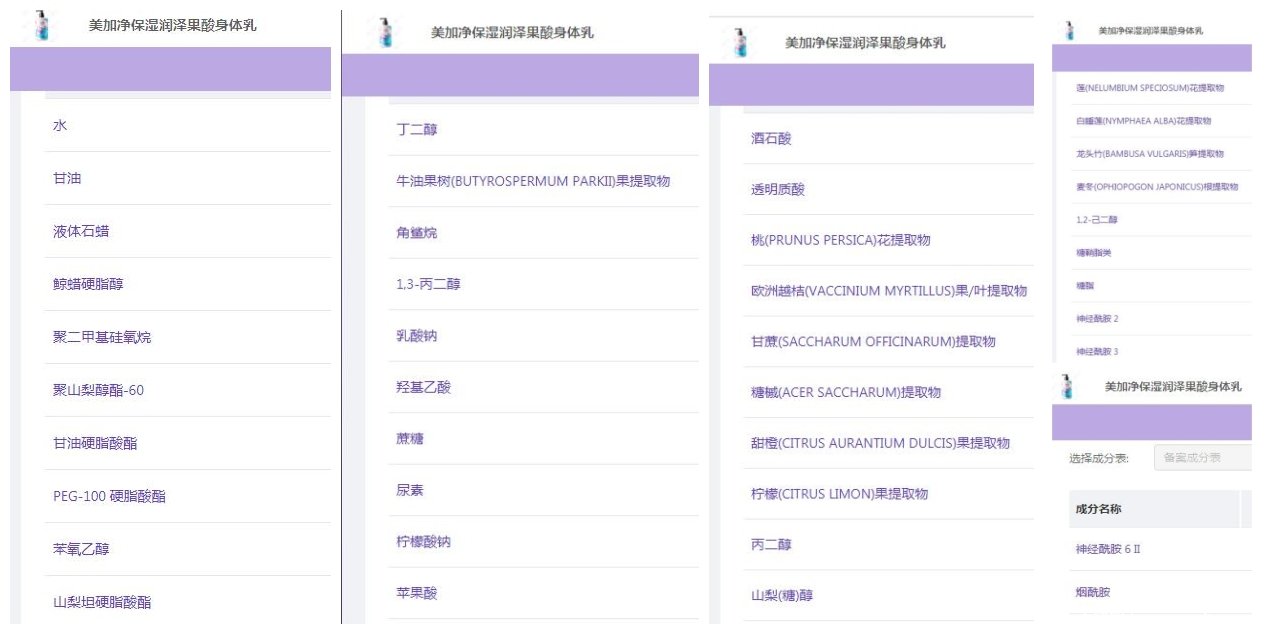Click the 1,2-己二醇 ingredient
1270x634 pixels.
[x=1096, y=220]
